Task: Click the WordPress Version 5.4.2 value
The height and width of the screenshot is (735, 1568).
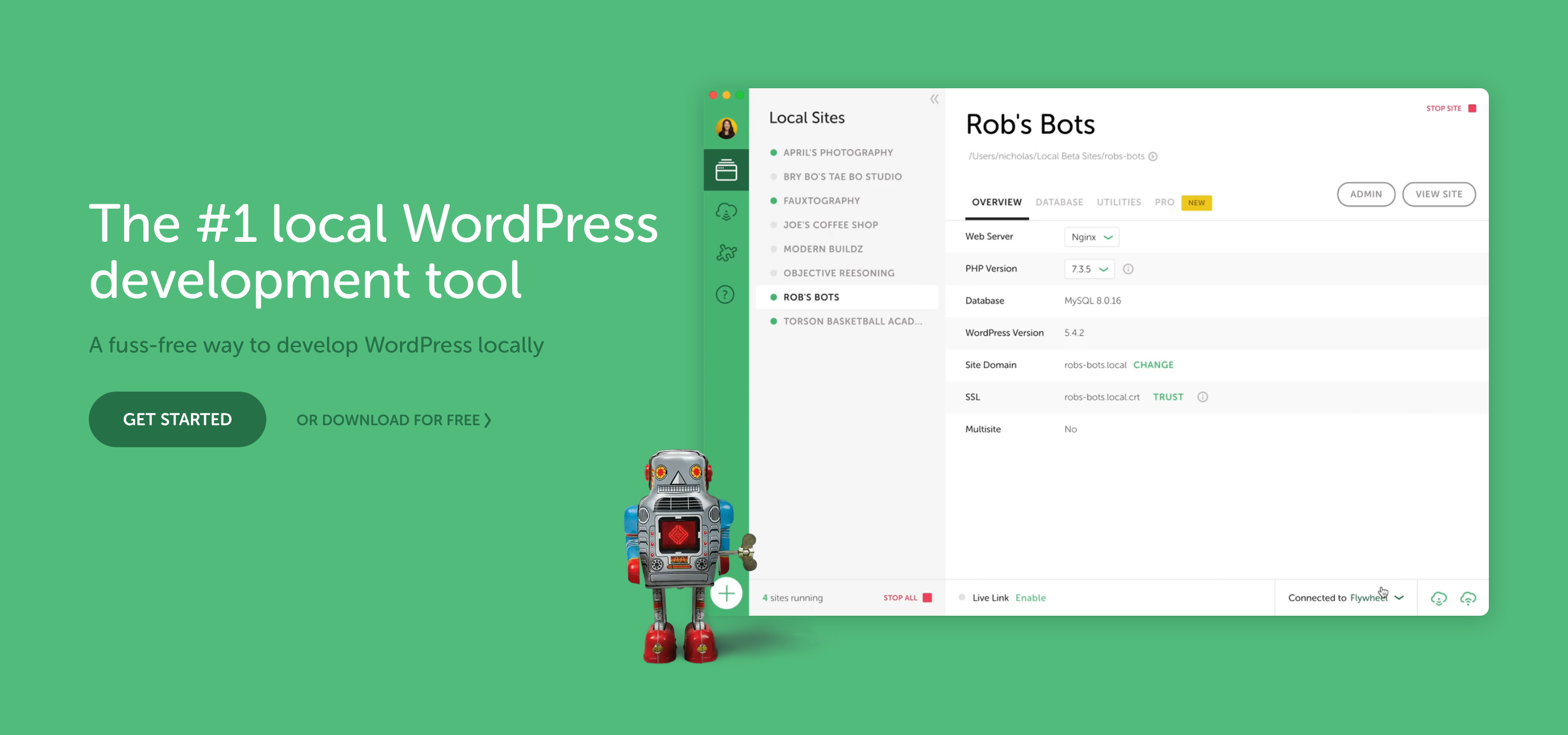Action: [1074, 333]
